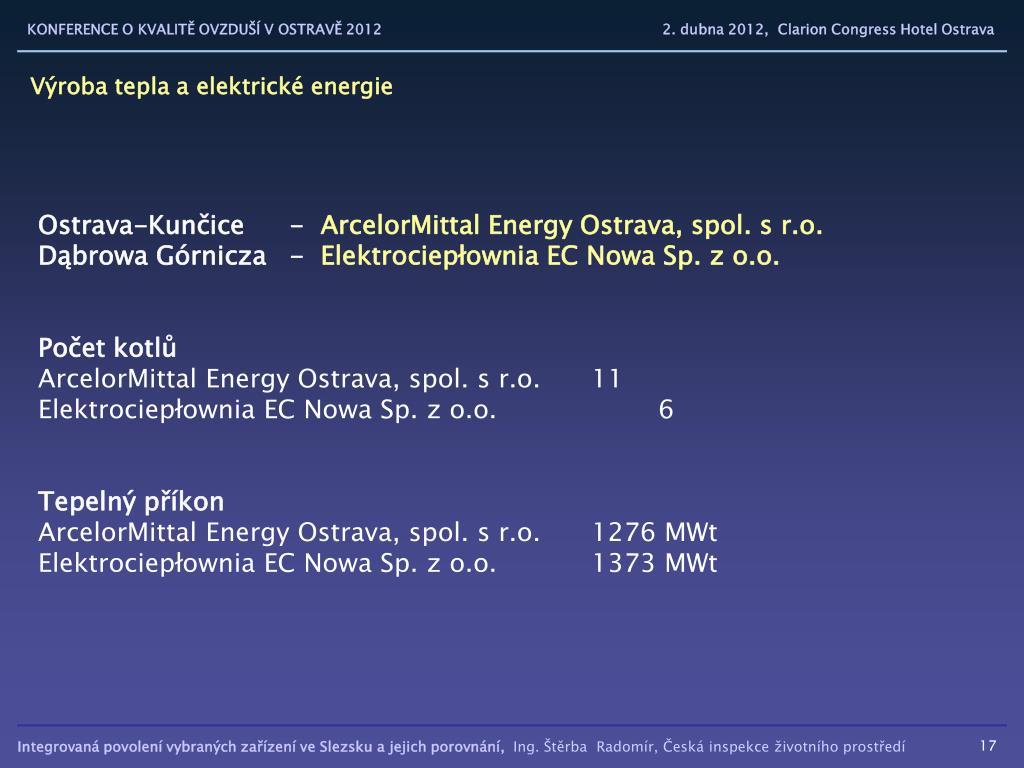Click the heading 'Tepelný příkon'
Viewport: 1024px width, 768px height.
[131, 502]
